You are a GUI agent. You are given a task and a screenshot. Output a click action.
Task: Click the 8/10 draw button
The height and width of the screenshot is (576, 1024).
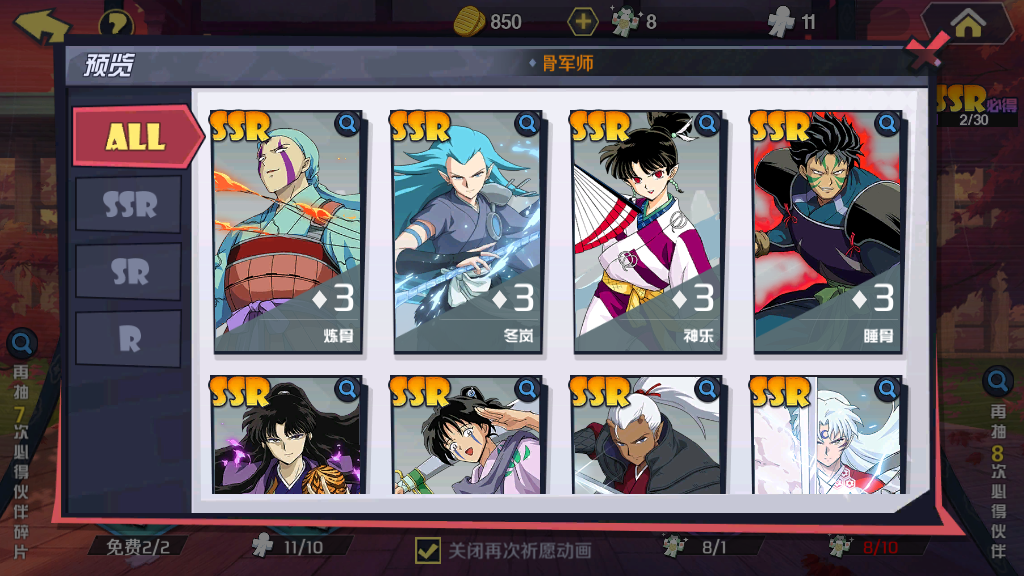[x=879, y=547]
